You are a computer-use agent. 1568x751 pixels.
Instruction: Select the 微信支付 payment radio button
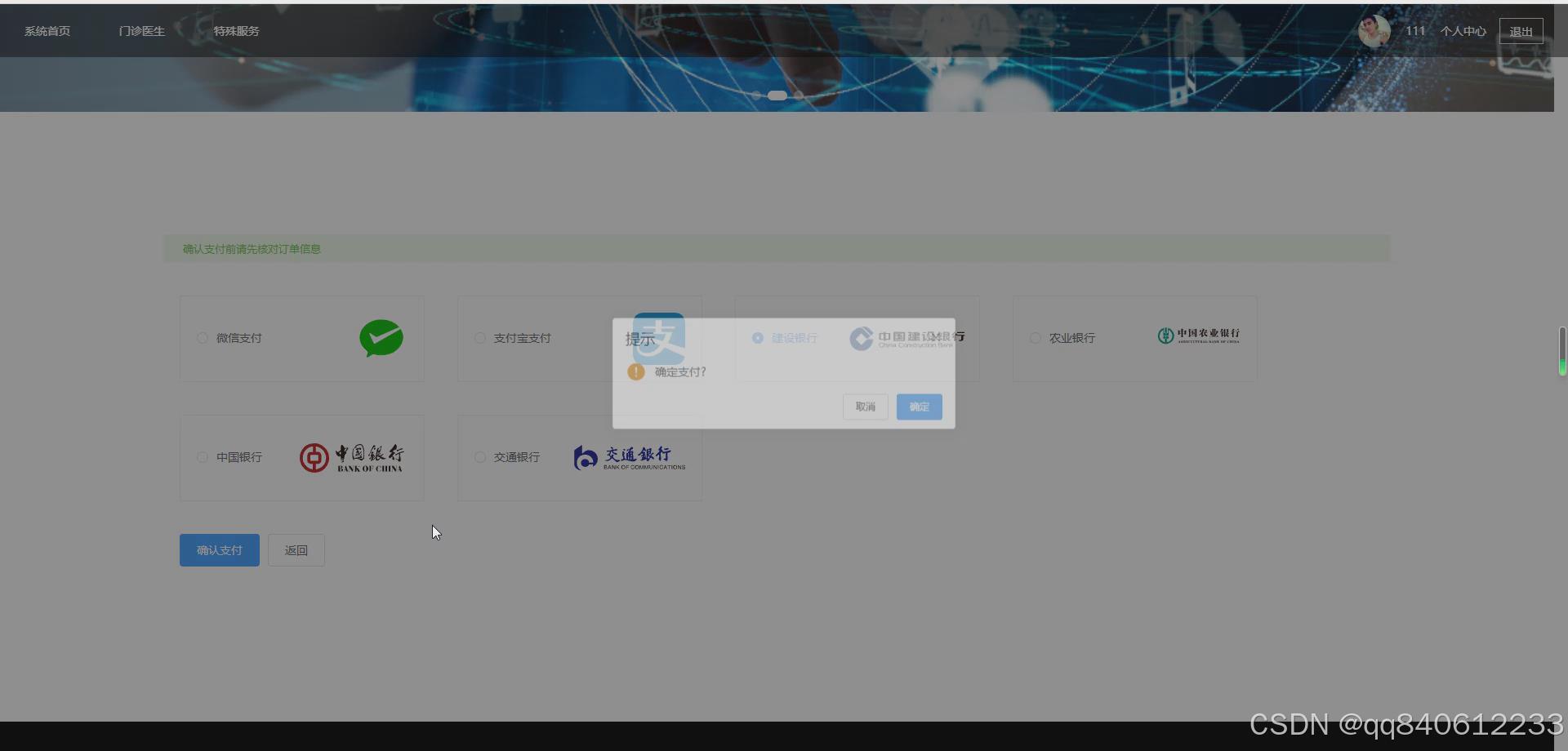(x=203, y=338)
